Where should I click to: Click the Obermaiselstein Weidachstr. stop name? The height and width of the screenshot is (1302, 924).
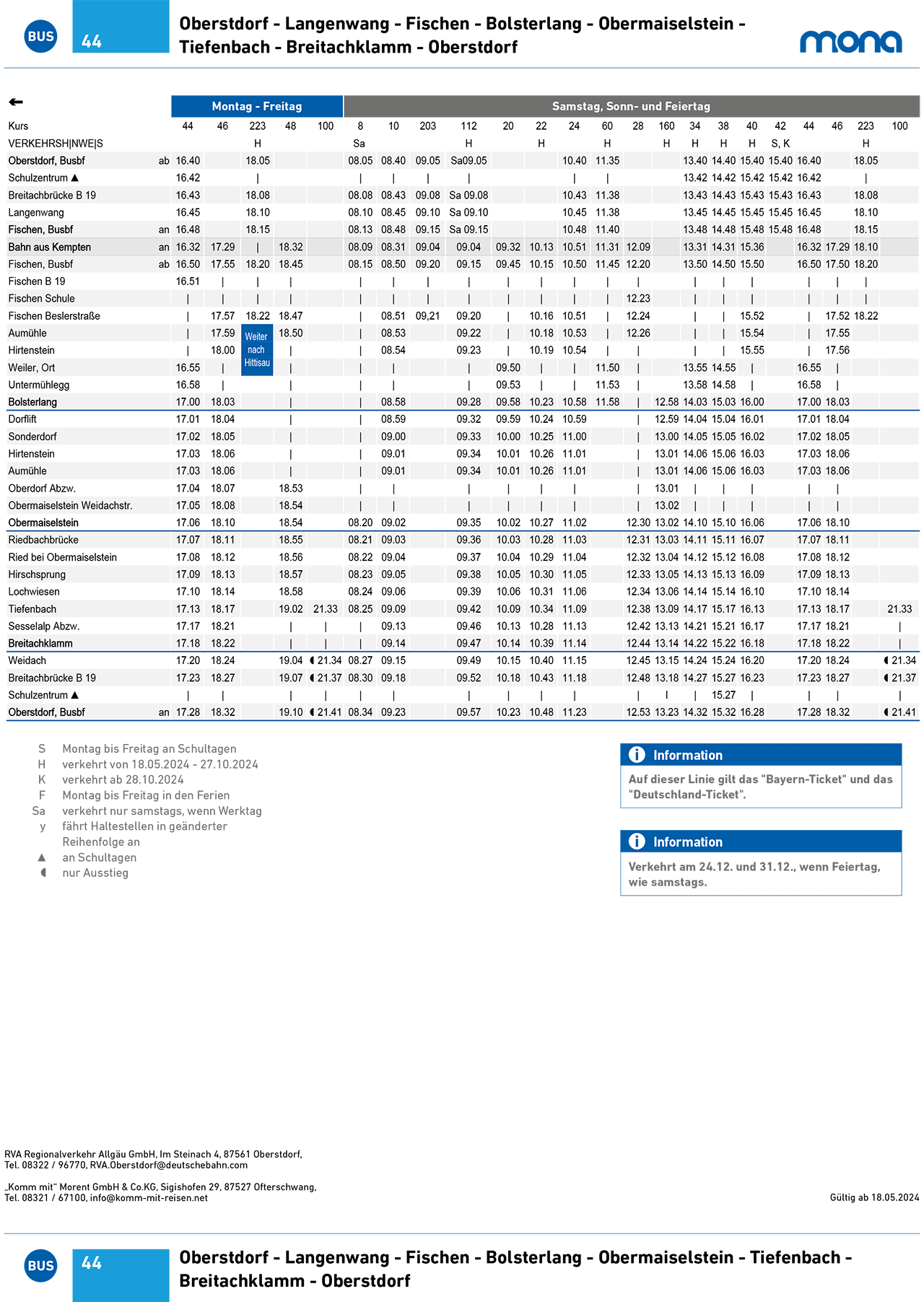pyautogui.click(x=71, y=505)
